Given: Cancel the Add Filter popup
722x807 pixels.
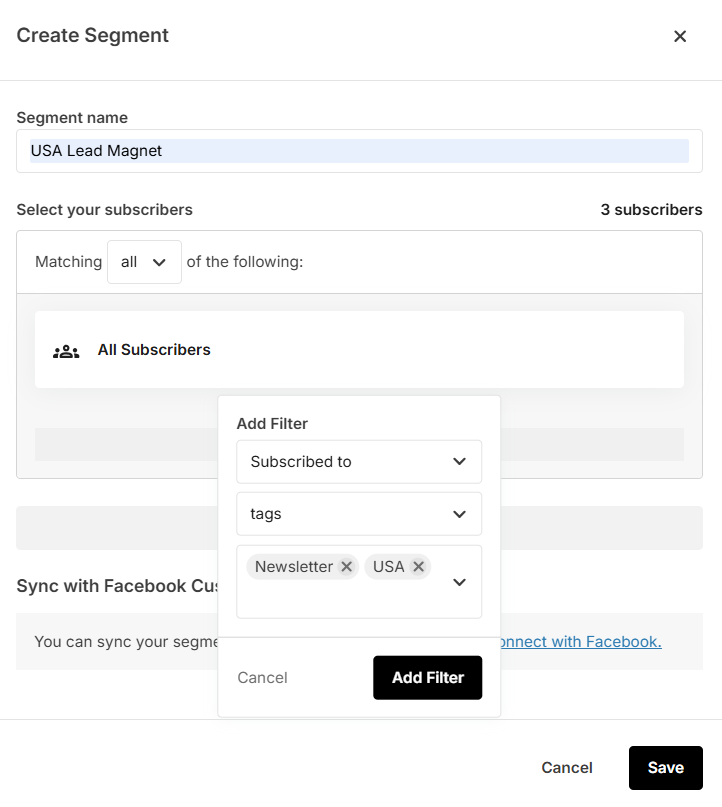Looking at the screenshot, I should click(262, 678).
